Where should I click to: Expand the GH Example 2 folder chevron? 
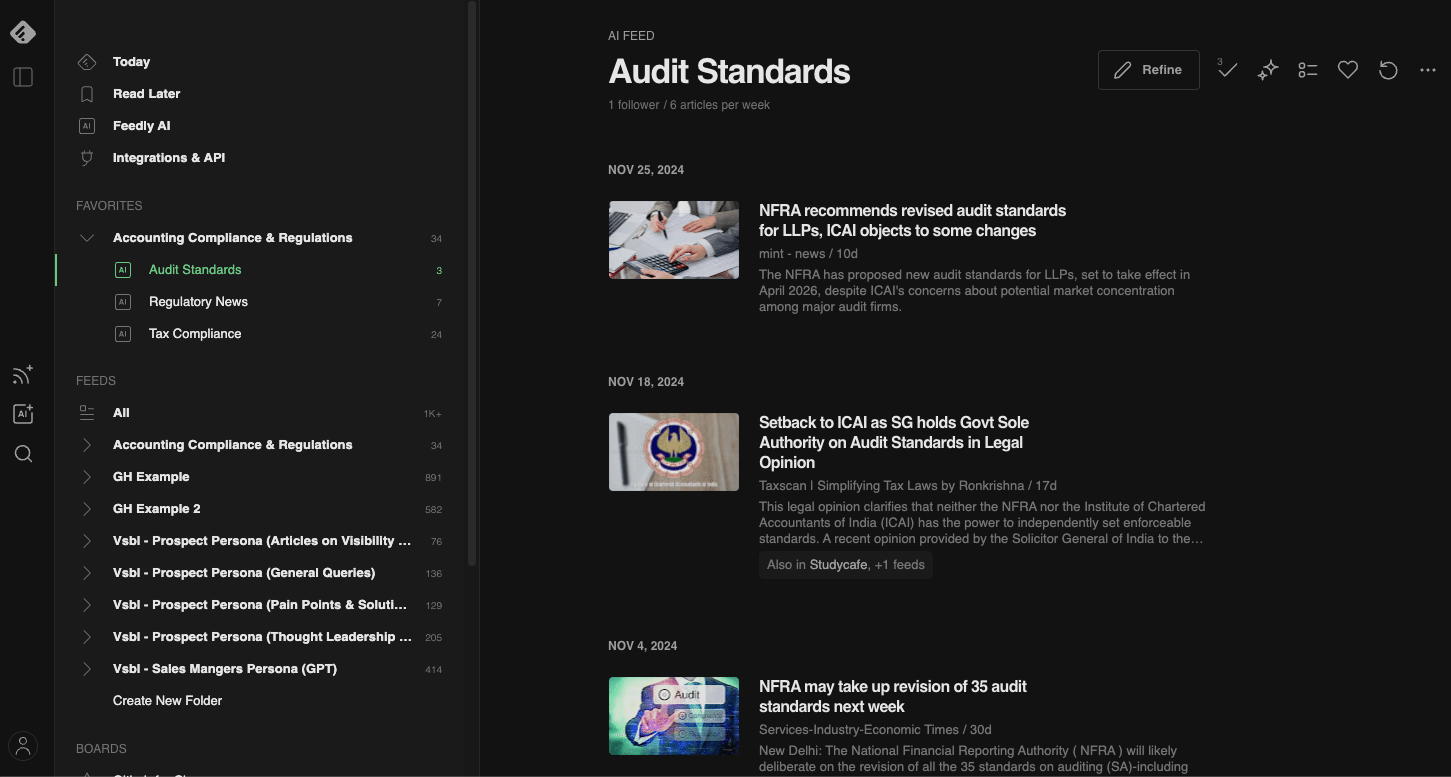coord(87,509)
